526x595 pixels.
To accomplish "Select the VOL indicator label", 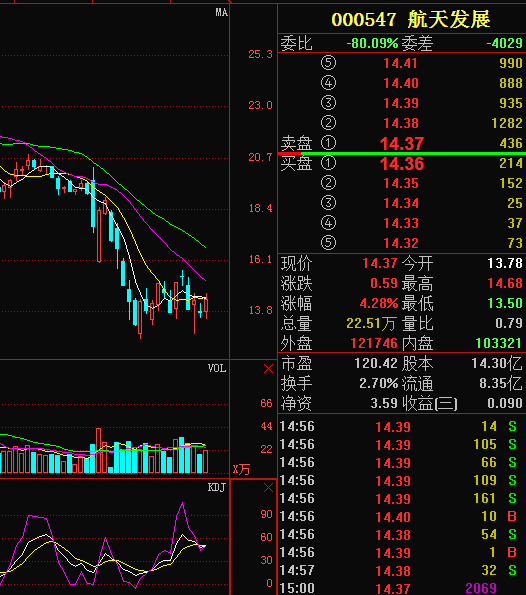I will pos(217,368).
